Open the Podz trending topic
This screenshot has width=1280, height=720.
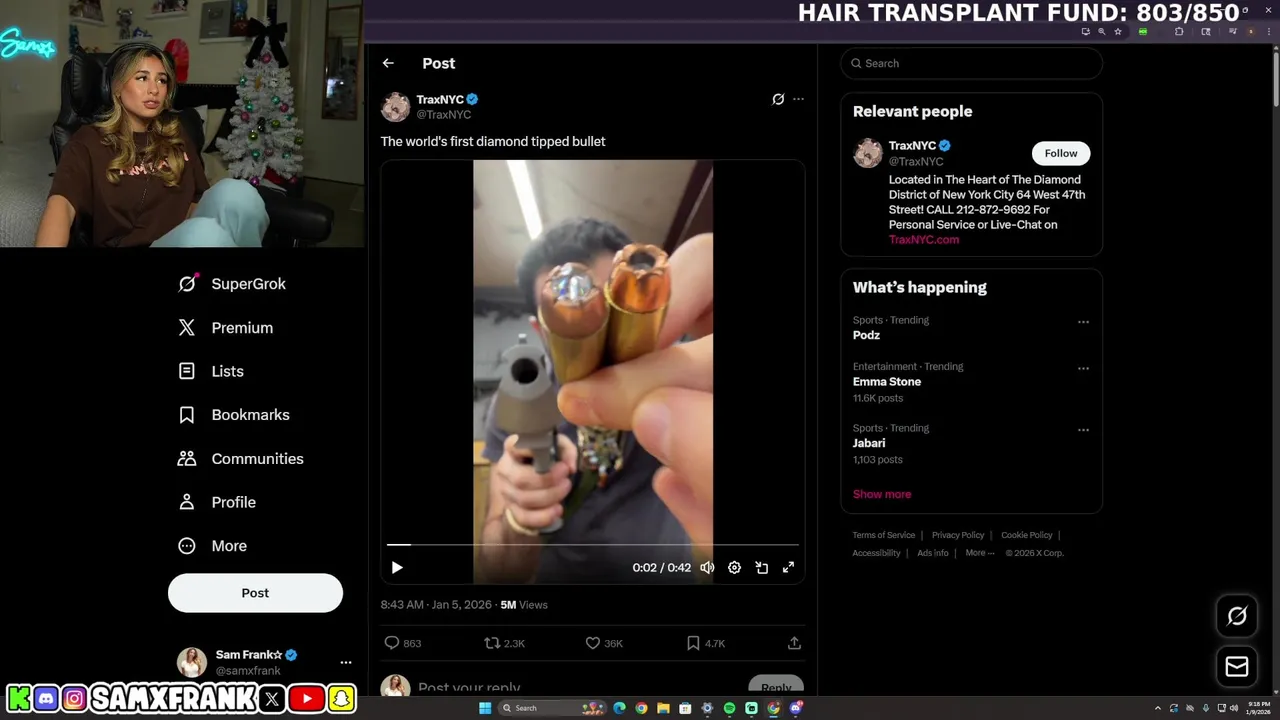pos(866,335)
